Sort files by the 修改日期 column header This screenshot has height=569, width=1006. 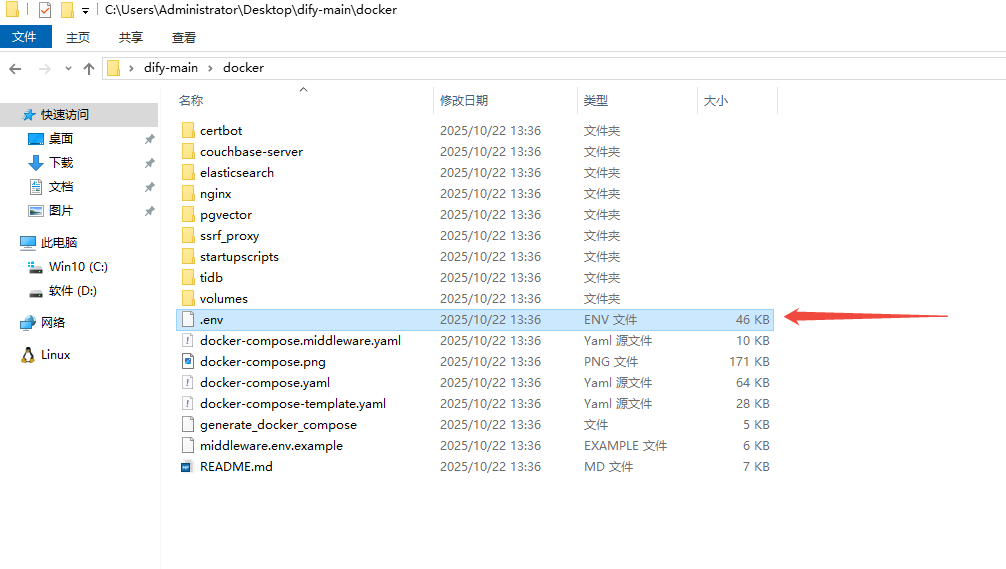pos(464,101)
